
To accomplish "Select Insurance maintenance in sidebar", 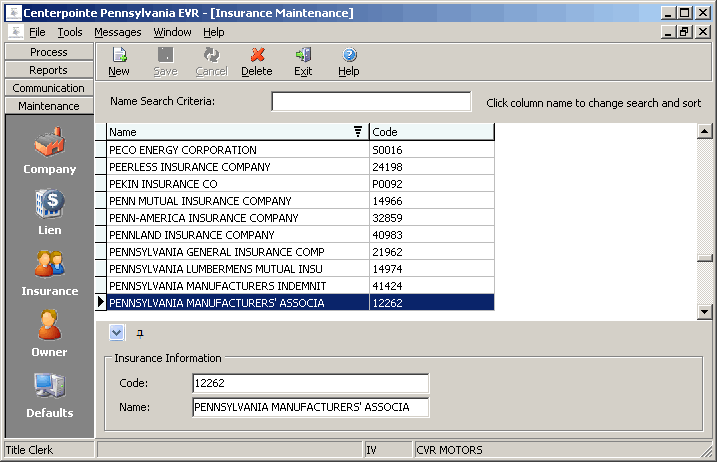I will [49, 273].
